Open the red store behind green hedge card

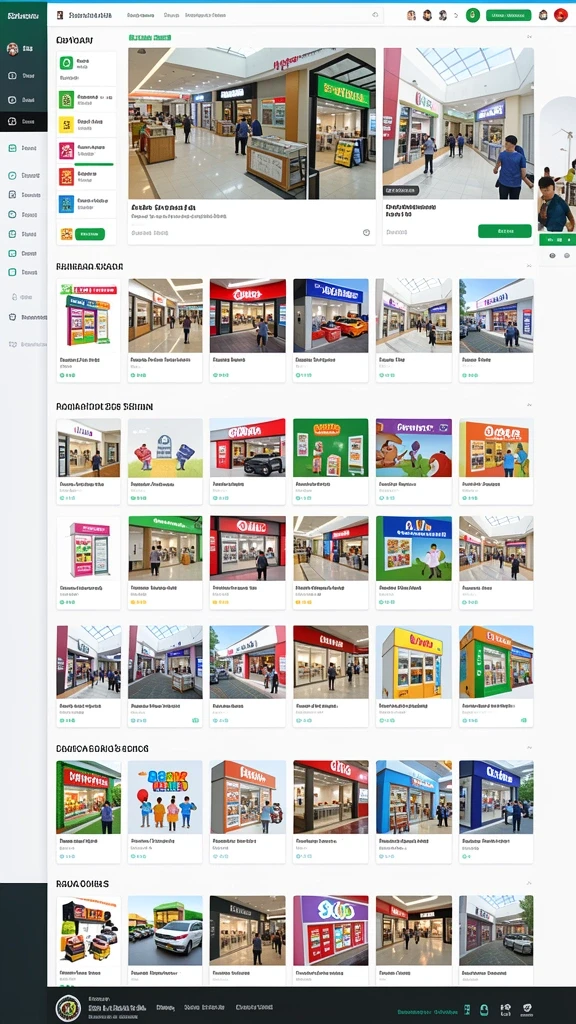coord(88,812)
